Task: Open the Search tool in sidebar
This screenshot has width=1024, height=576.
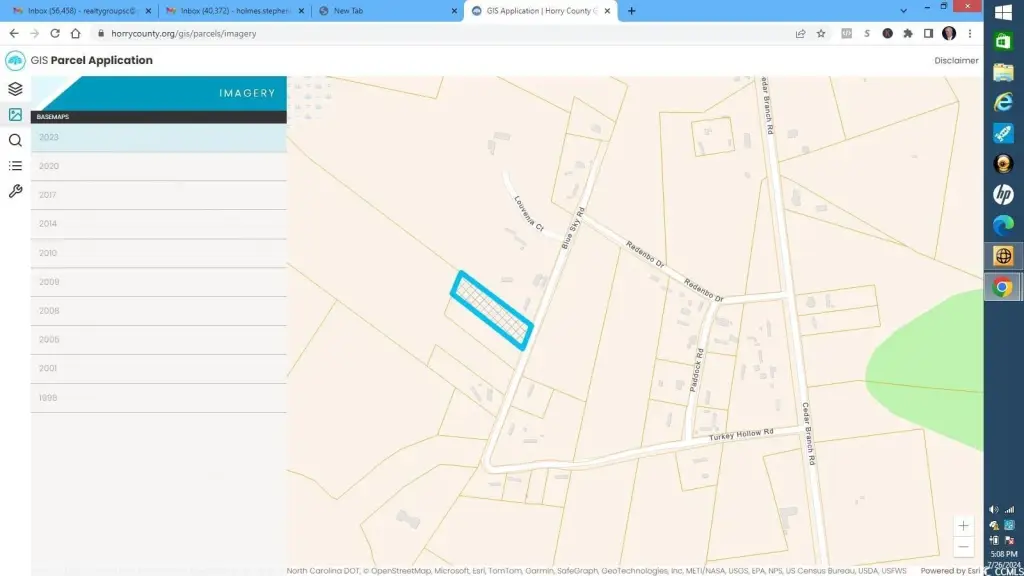Action: click(15, 140)
